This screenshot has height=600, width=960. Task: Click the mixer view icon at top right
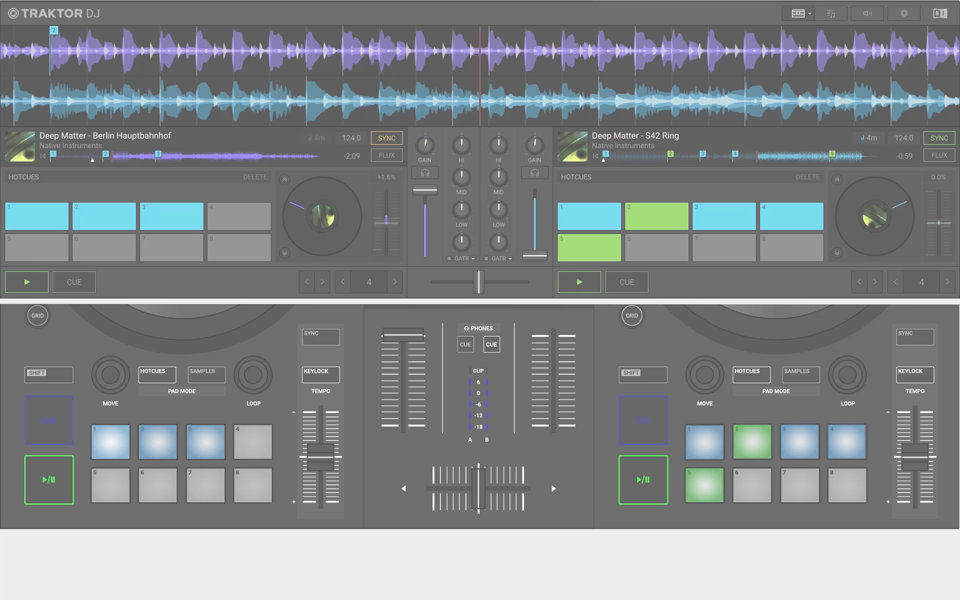[940, 13]
